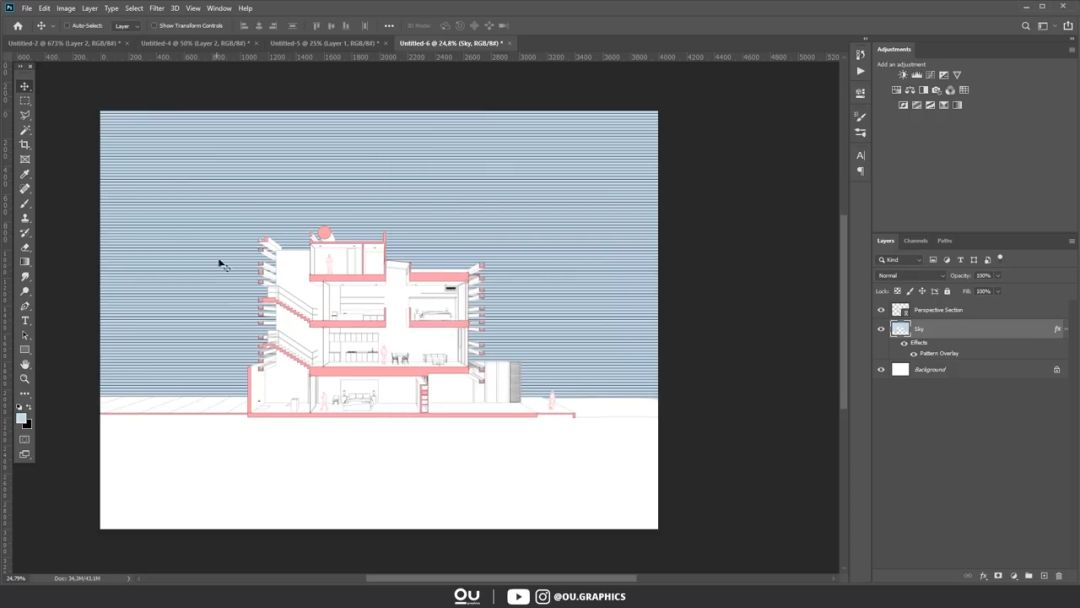Select the Brush tool

coord(25,203)
